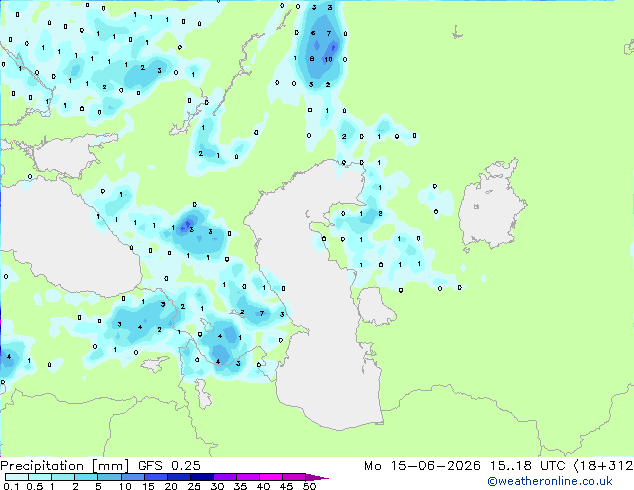Select the 40–45 mm magenta legend swatch

pos(271,477)
